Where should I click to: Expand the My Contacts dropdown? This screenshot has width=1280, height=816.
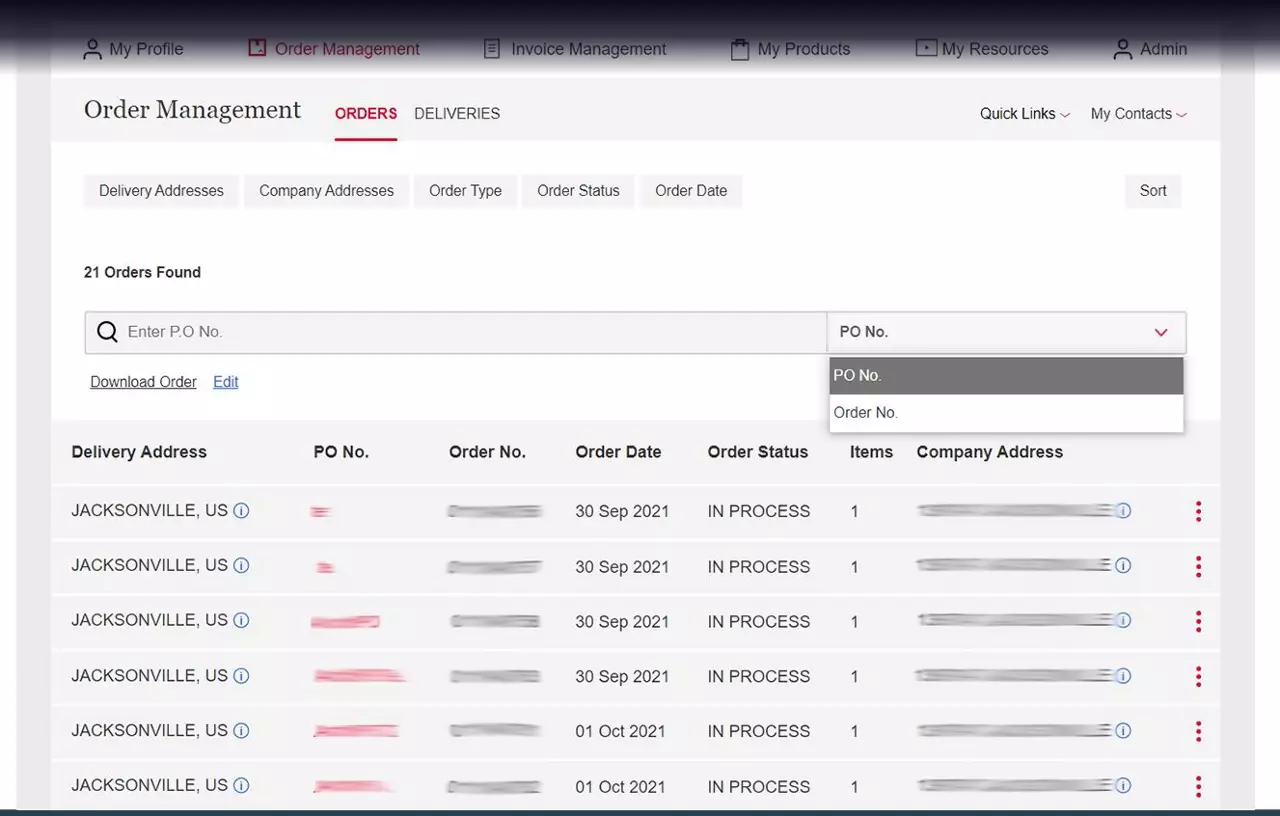(1138, 114)
